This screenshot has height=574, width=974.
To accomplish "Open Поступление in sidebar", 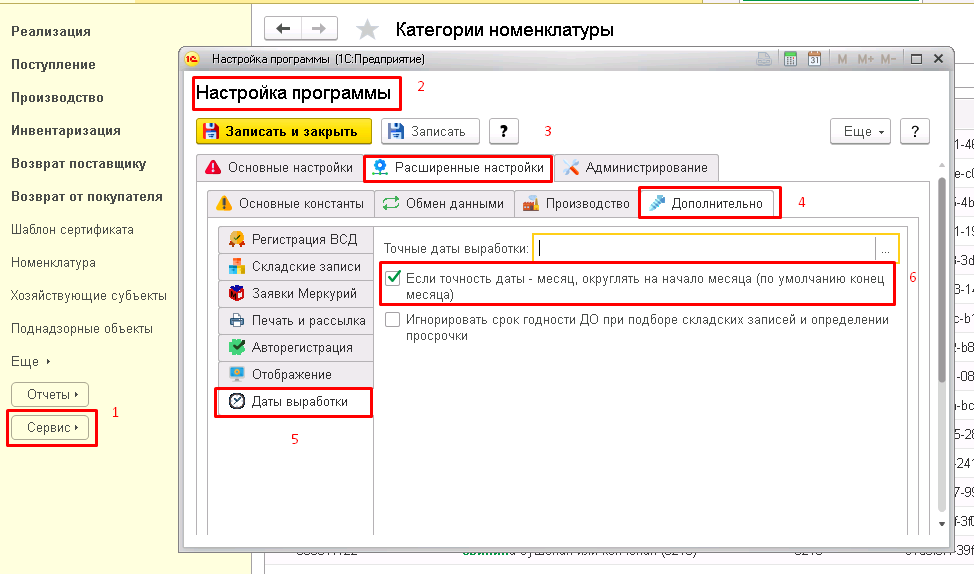I will pos(53,65).
